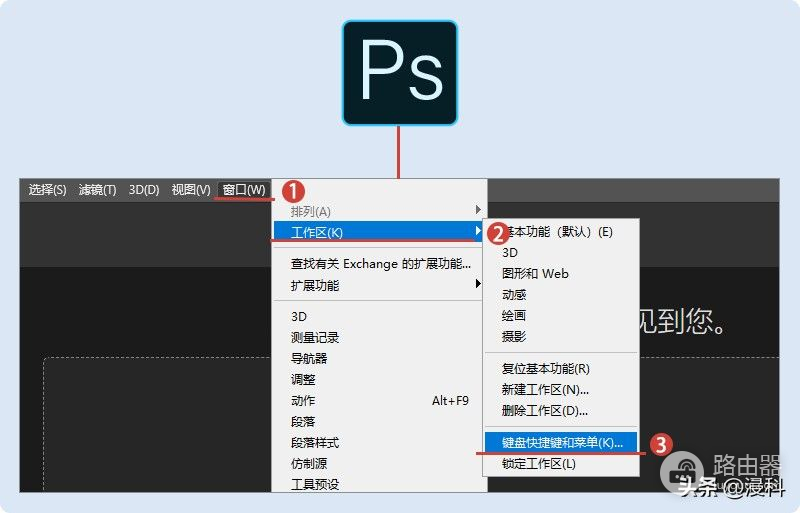Open the 视图(V) menu
The height and width of the screenshot is (513, 800).
[191, 190]
